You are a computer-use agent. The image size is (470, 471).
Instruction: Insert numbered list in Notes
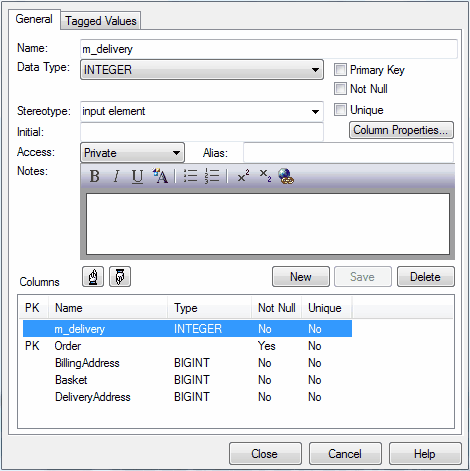212,176
